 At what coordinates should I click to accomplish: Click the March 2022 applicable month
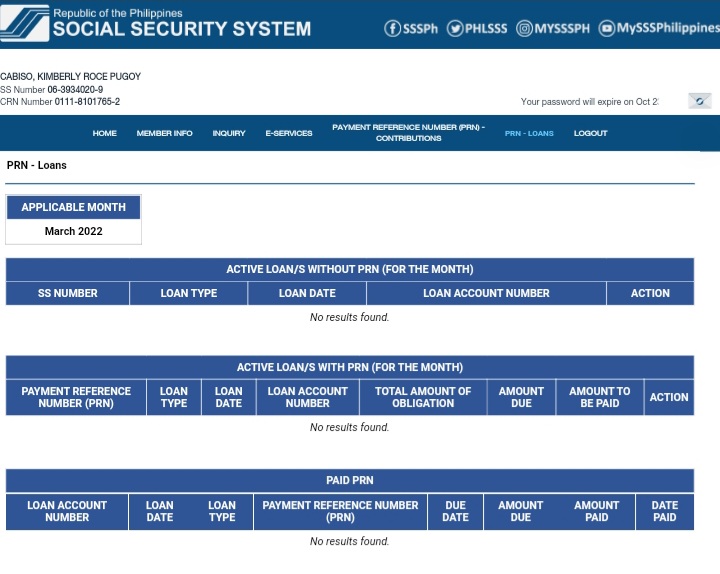coord(73,231)
